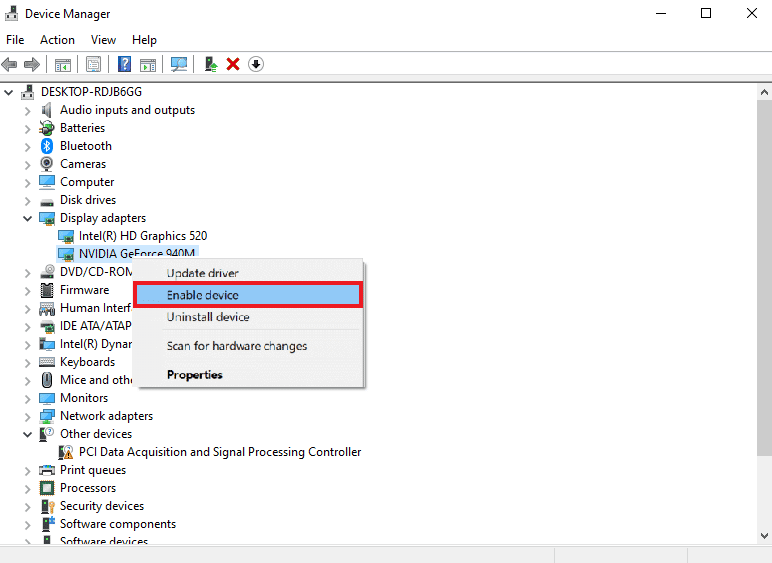Click the Disk drives icon
Image resolution: width=772 pixels, height=563 pixels.
(x=47, y=201)
